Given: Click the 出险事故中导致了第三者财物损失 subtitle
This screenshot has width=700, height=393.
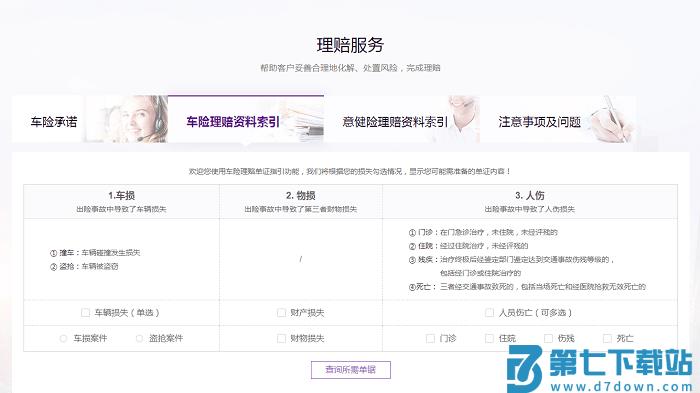Looking at the screenshot, I should (x=301, y=209).
